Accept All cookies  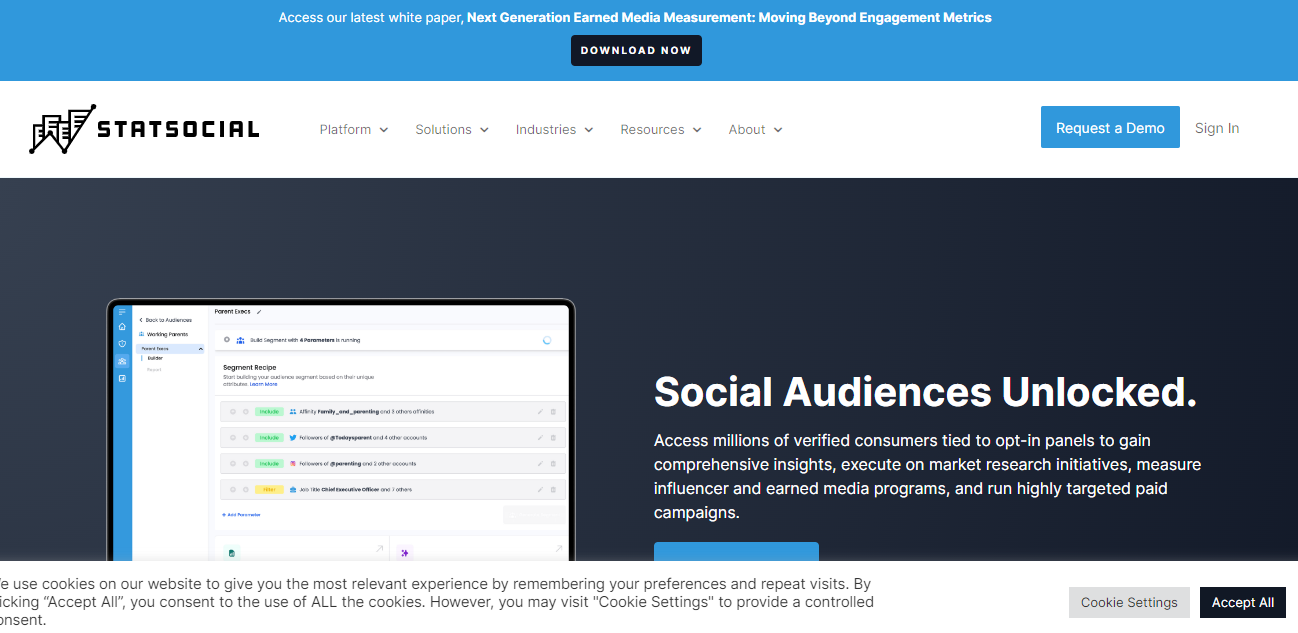[1243, 602]
